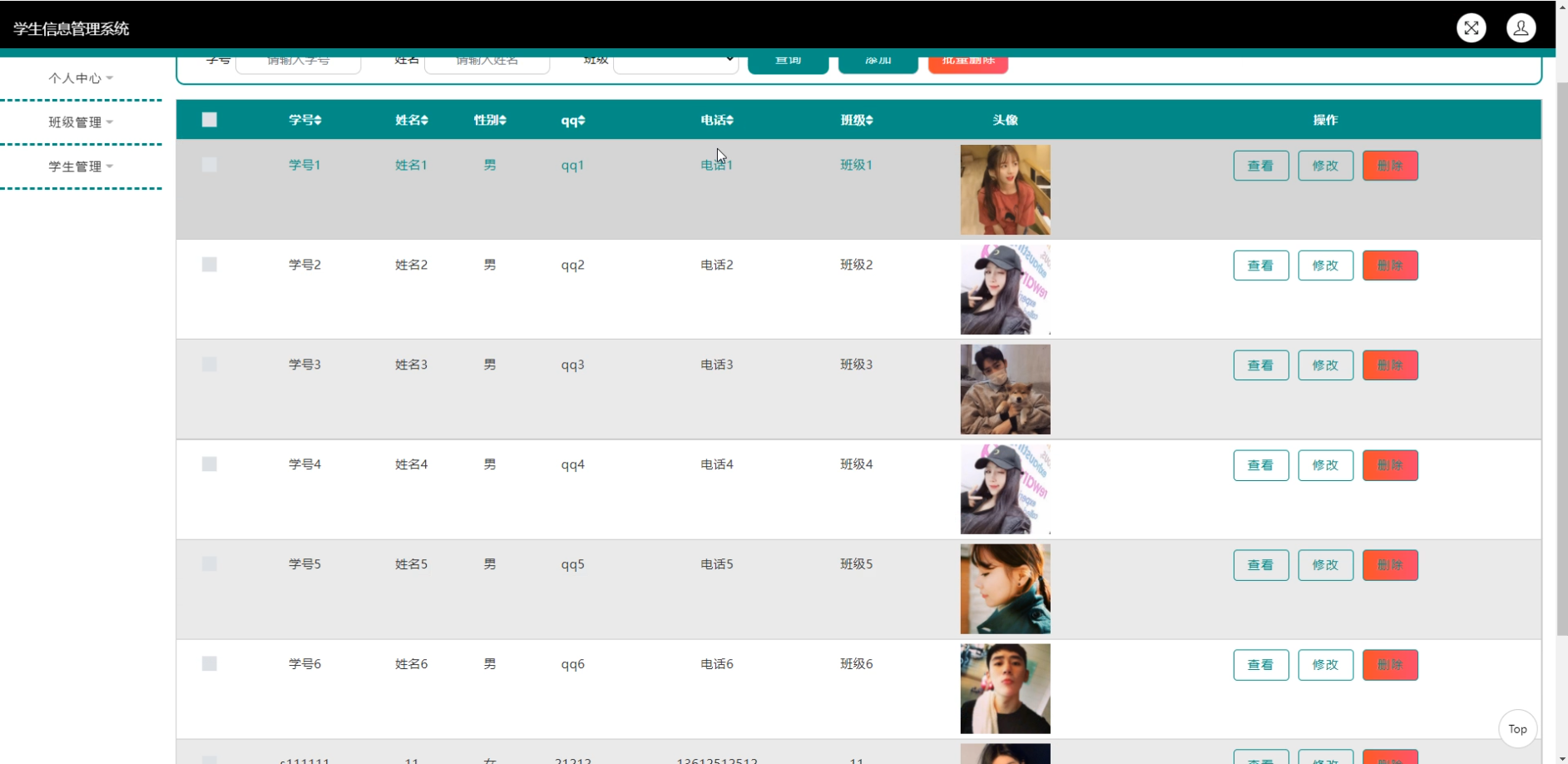Check the row checkbox for 学号5
This screenshot has width=1568, height=764.
[210, 564]
